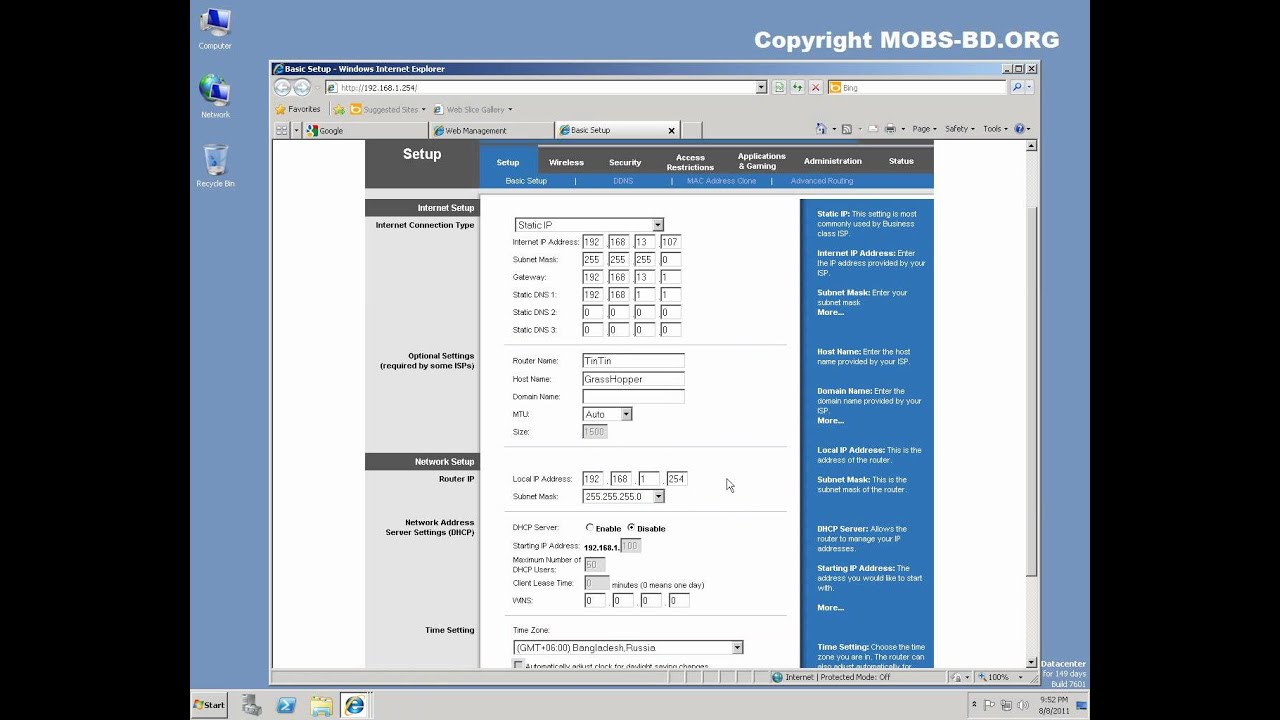
Task: Open the MTU Auto dropdown
Action: point(607,414)
